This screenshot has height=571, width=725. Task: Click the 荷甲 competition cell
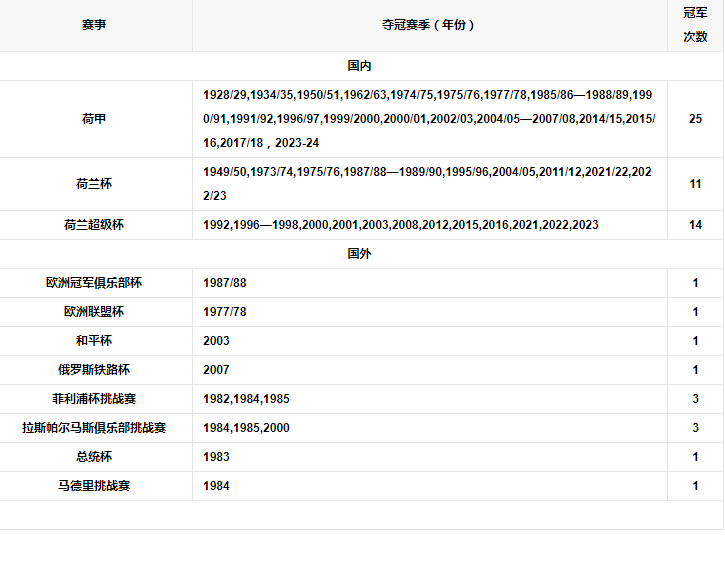[x=94, y=119]
